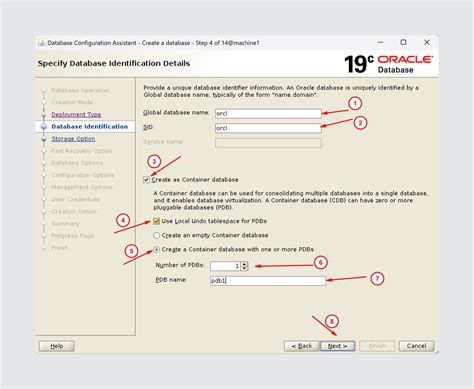Image resolution: width=474 pixels, height=389 pixels.
Task: Click Creation Option step
Action: 74,211
